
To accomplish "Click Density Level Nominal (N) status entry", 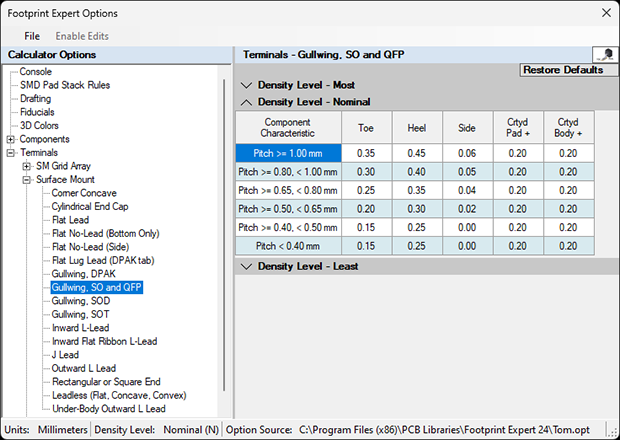I will [x=157, y=430].
